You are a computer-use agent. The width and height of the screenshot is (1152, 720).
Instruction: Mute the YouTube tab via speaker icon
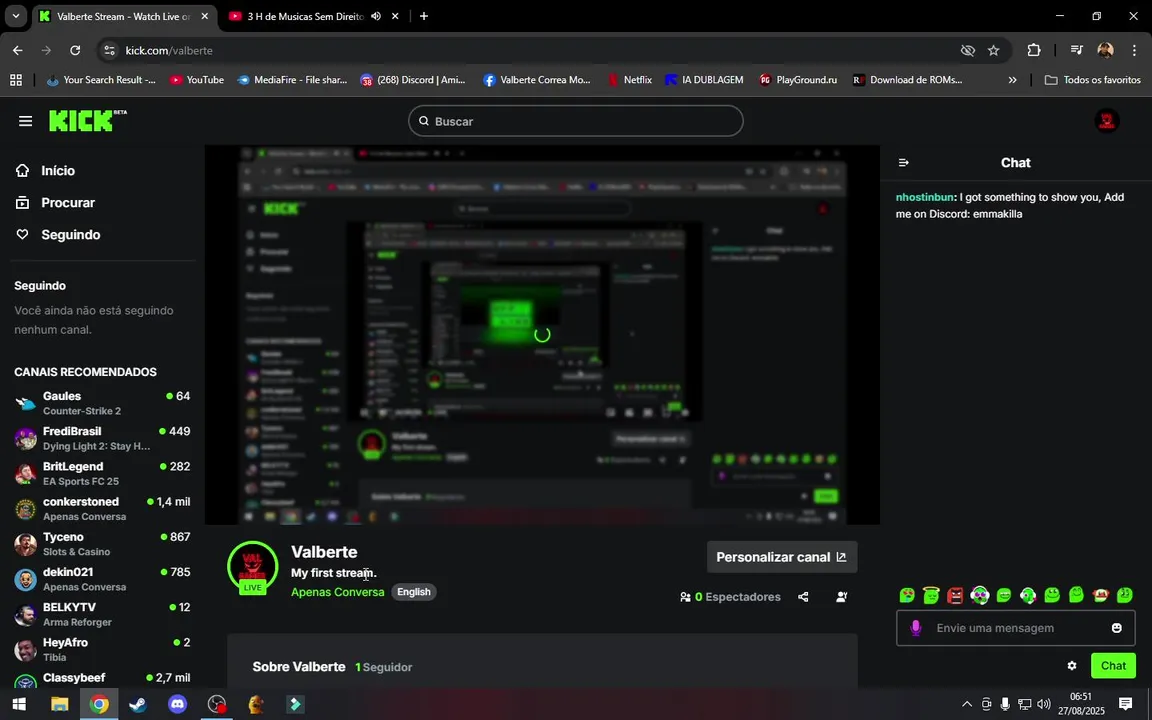375,16
